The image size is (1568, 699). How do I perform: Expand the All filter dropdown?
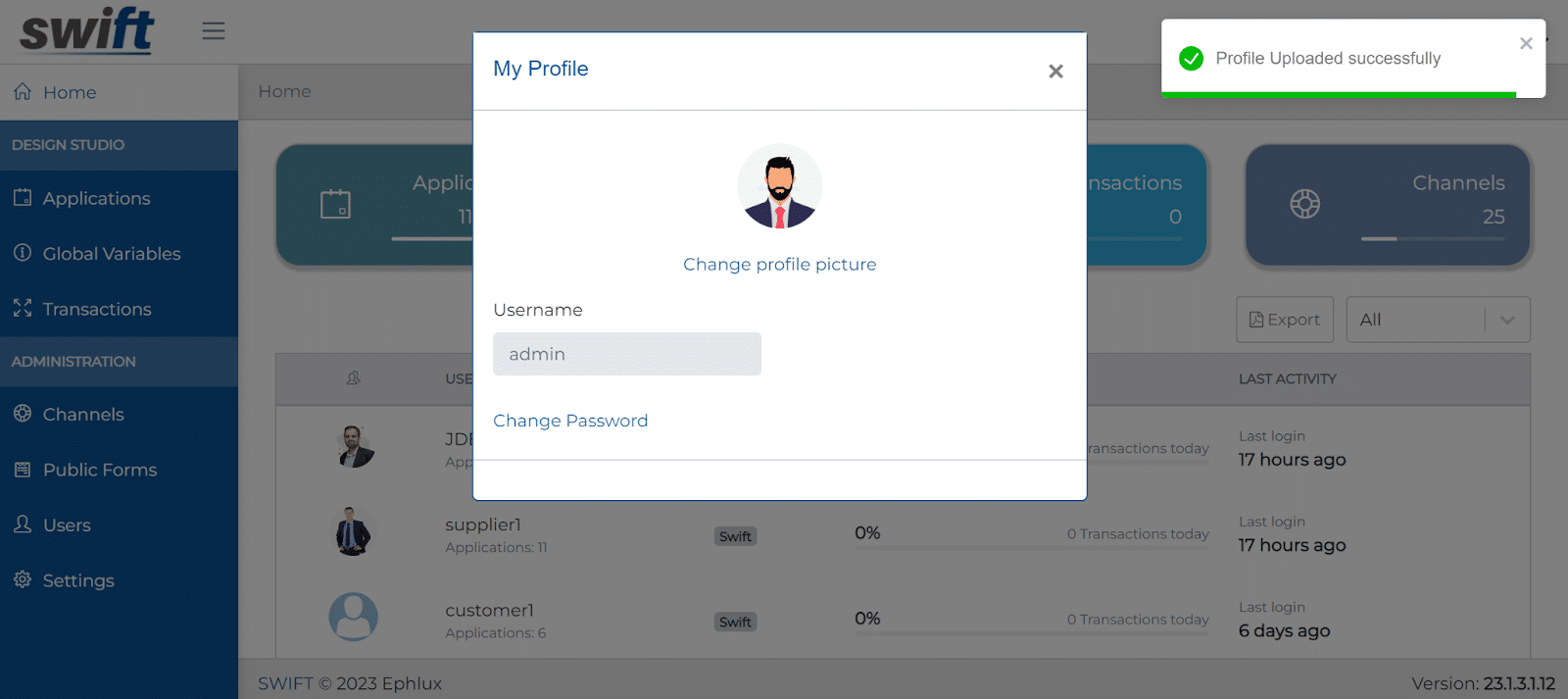tap(1438, 320)
